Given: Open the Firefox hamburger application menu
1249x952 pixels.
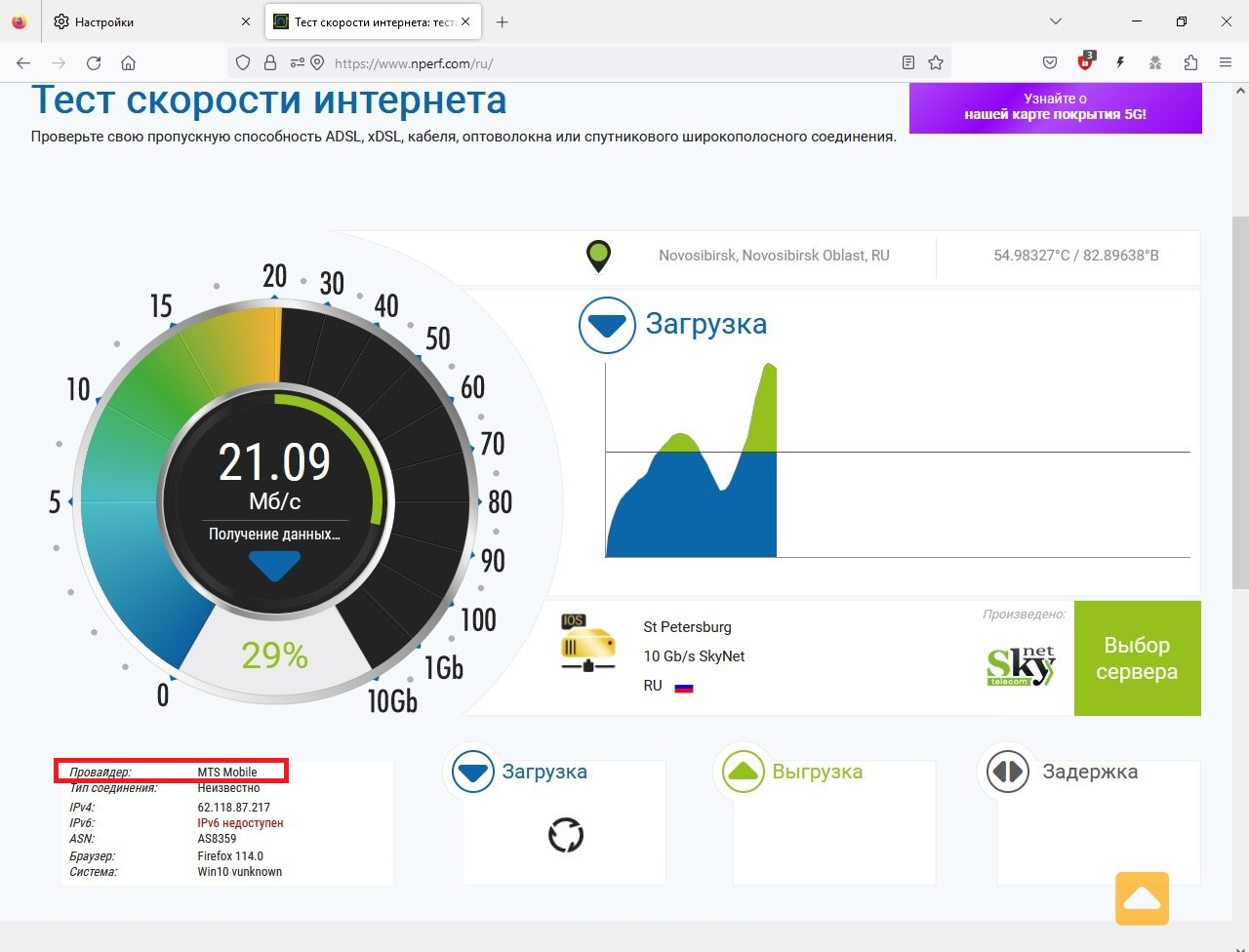Looking at the screenshot, I should pos(1226,63).
